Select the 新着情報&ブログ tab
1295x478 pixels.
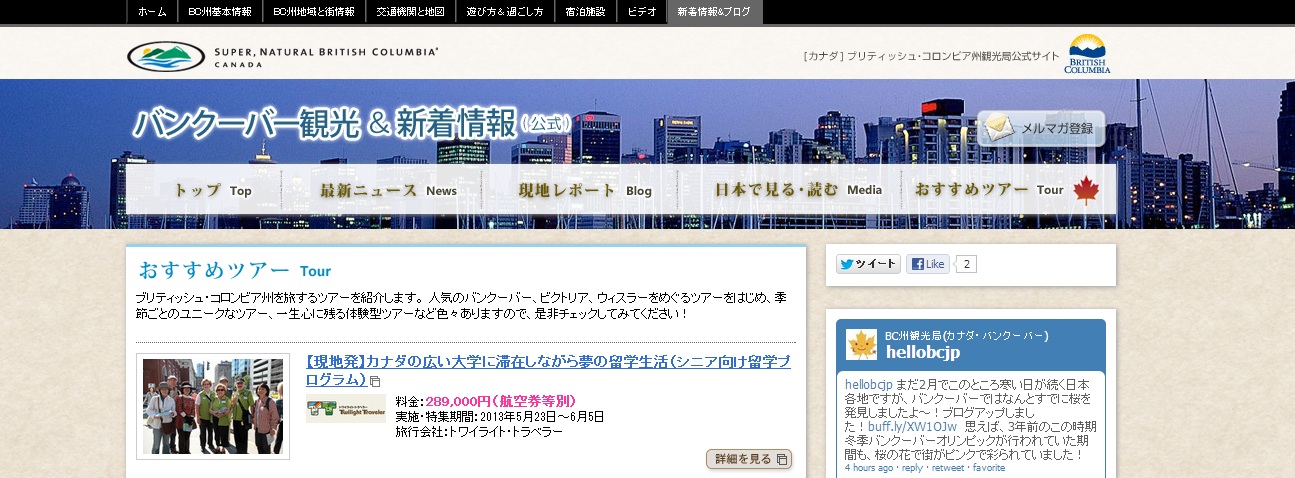click(714, 12)
